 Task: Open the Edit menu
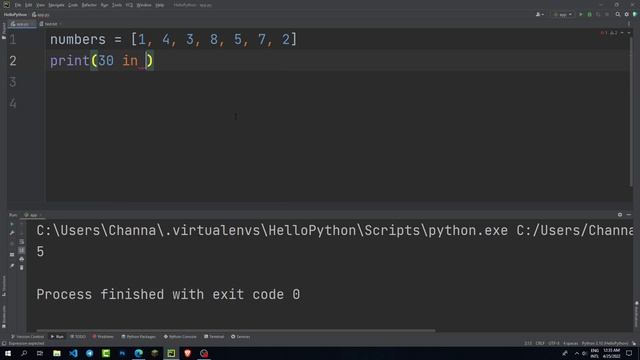coord(29,5)
